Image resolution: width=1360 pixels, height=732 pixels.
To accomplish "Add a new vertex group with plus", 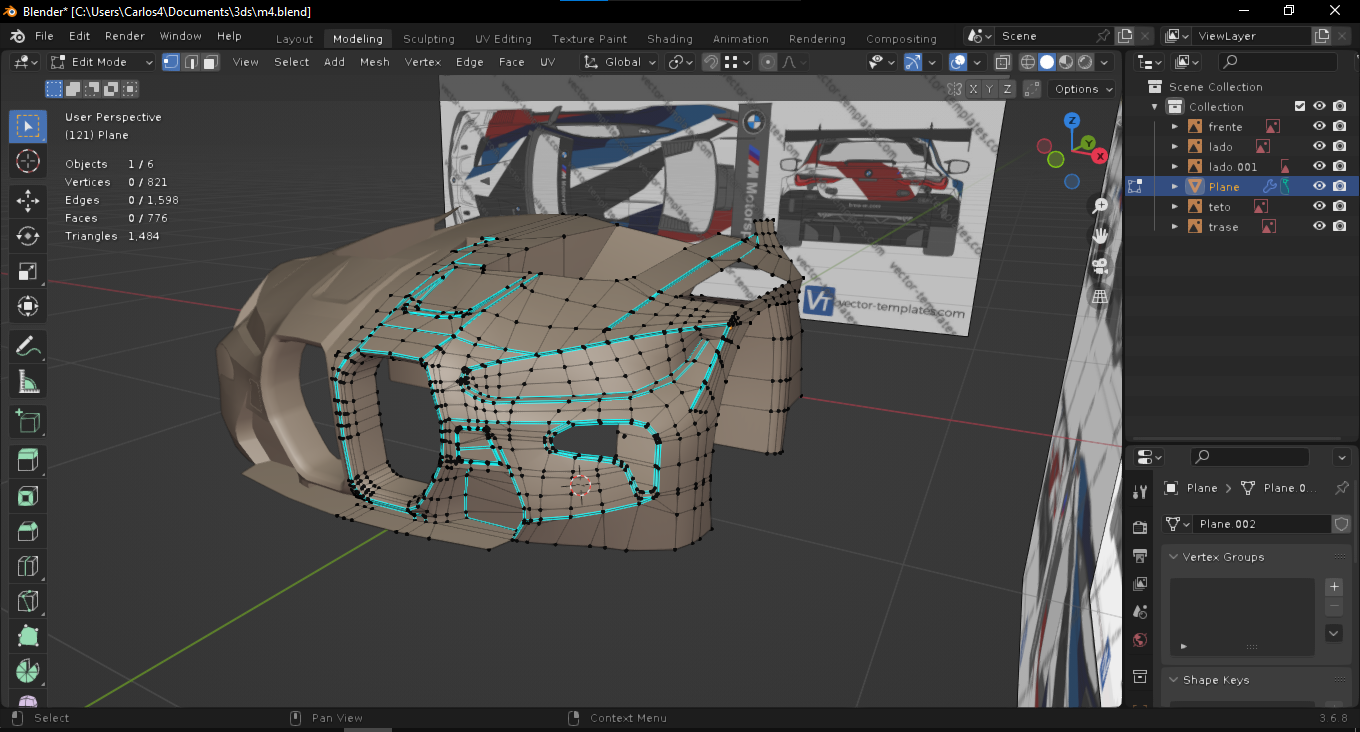I will click(1333, 587).
